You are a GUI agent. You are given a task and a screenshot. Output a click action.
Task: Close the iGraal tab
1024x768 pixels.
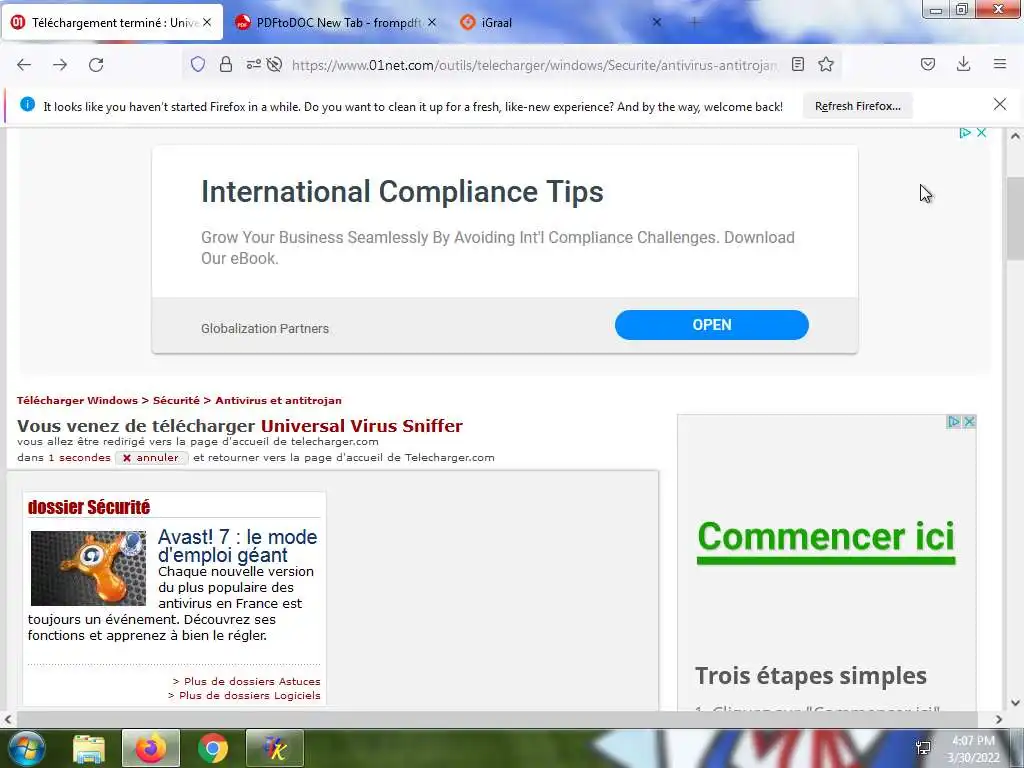point(657,22)
